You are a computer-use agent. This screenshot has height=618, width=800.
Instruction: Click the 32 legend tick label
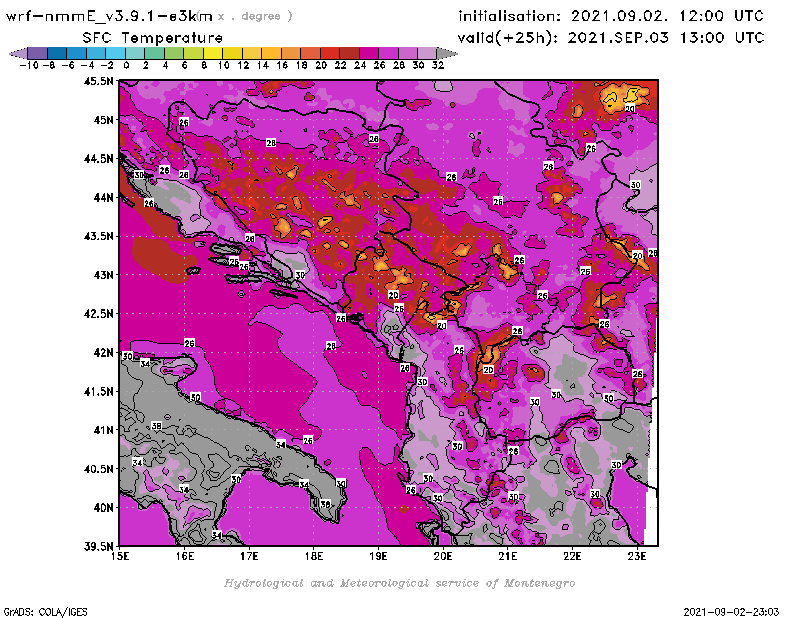coord(438,66)
